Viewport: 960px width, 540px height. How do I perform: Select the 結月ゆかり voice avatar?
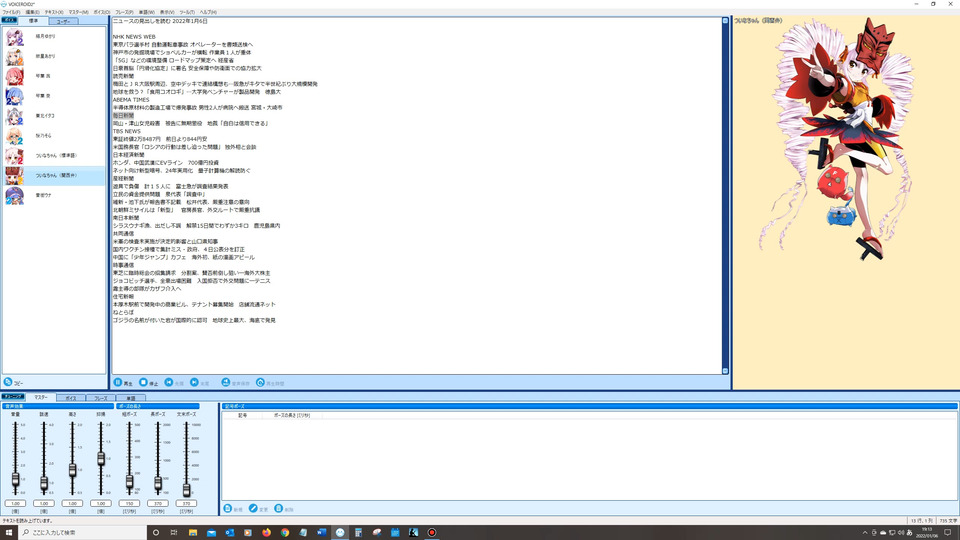coord(14,37)
